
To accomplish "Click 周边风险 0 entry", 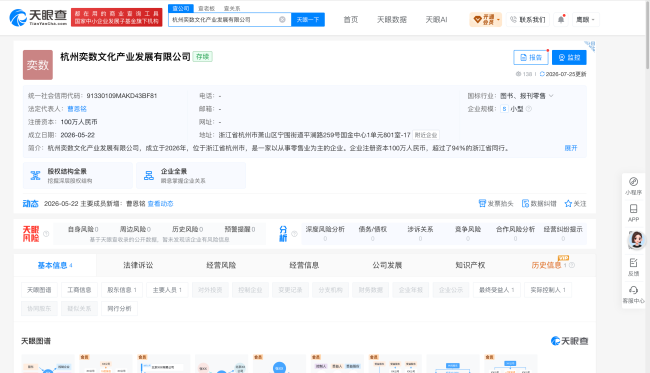I will point(135,229).
